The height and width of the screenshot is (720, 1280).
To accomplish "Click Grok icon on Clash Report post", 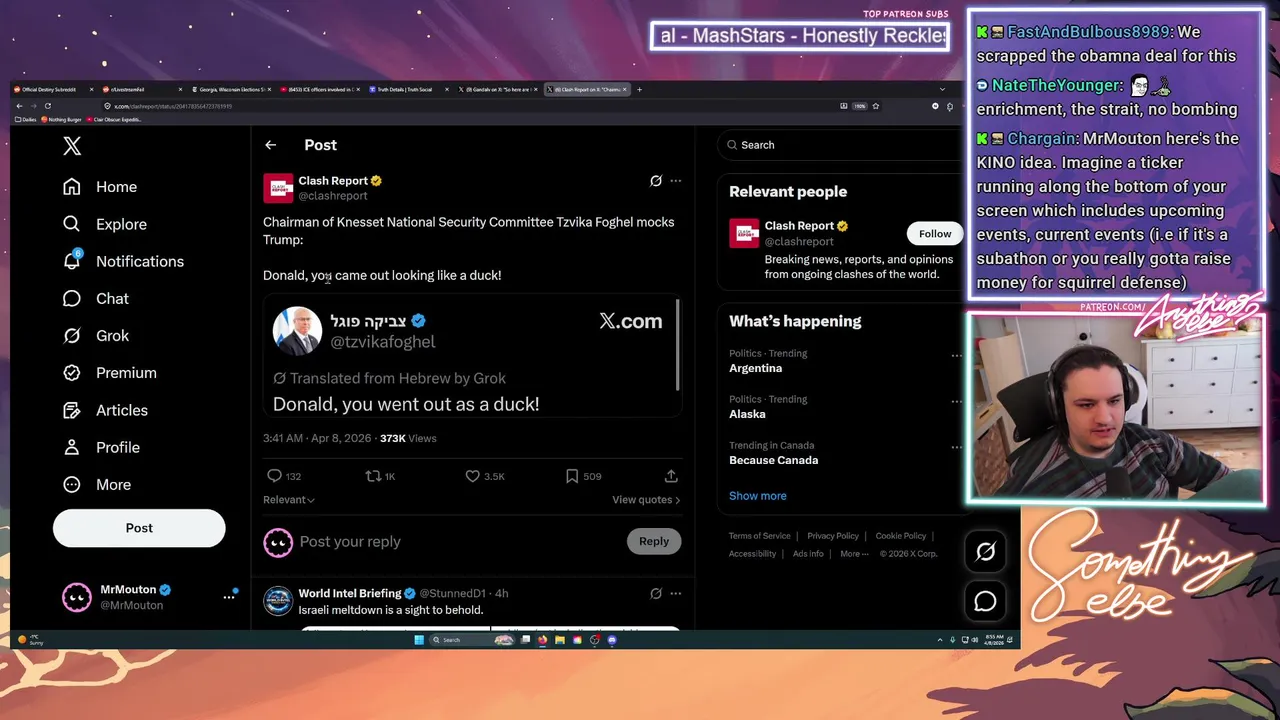I will 656,181.
